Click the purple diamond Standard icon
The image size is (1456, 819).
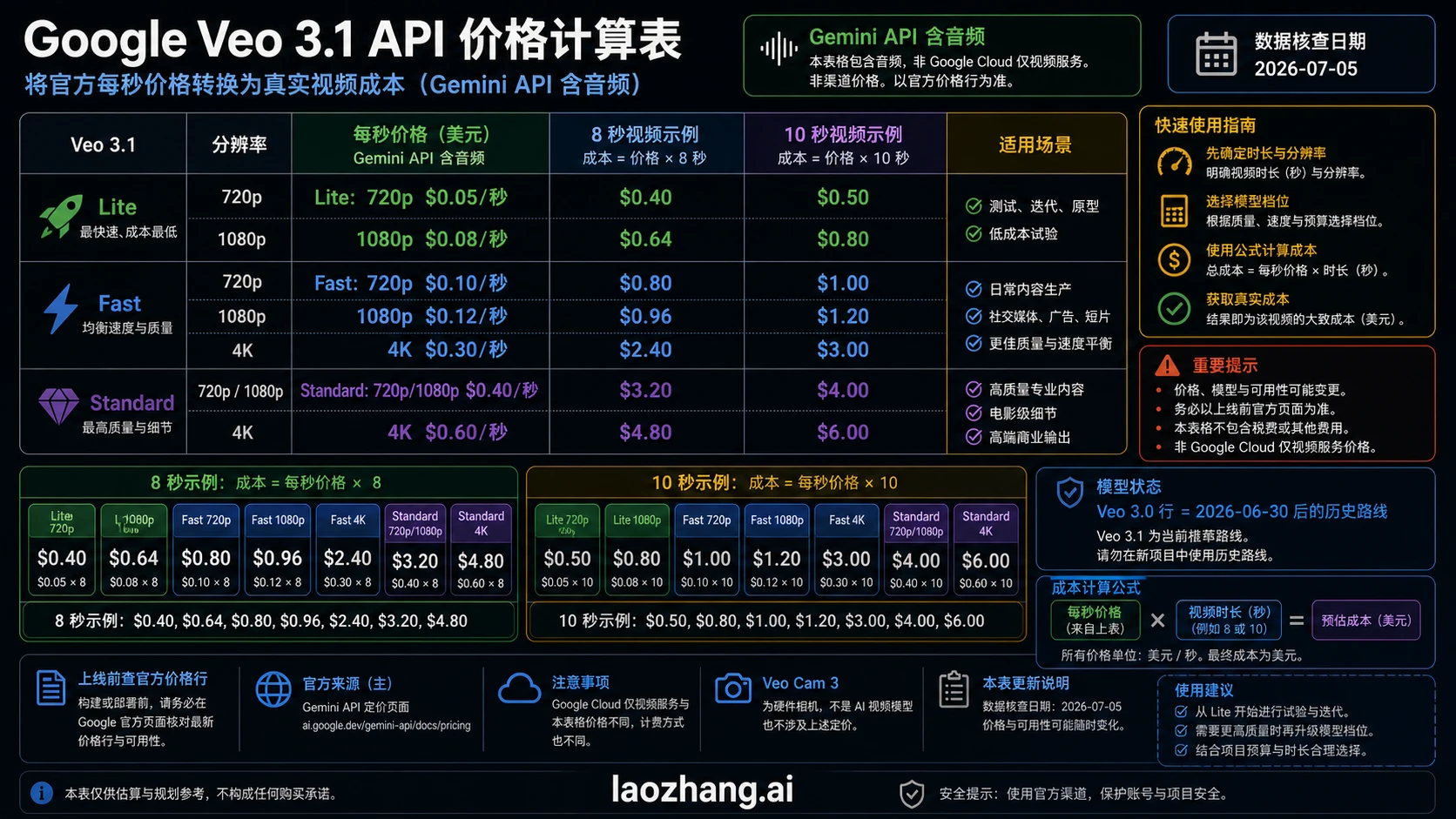pyautogui.click(x=58, y=406)
